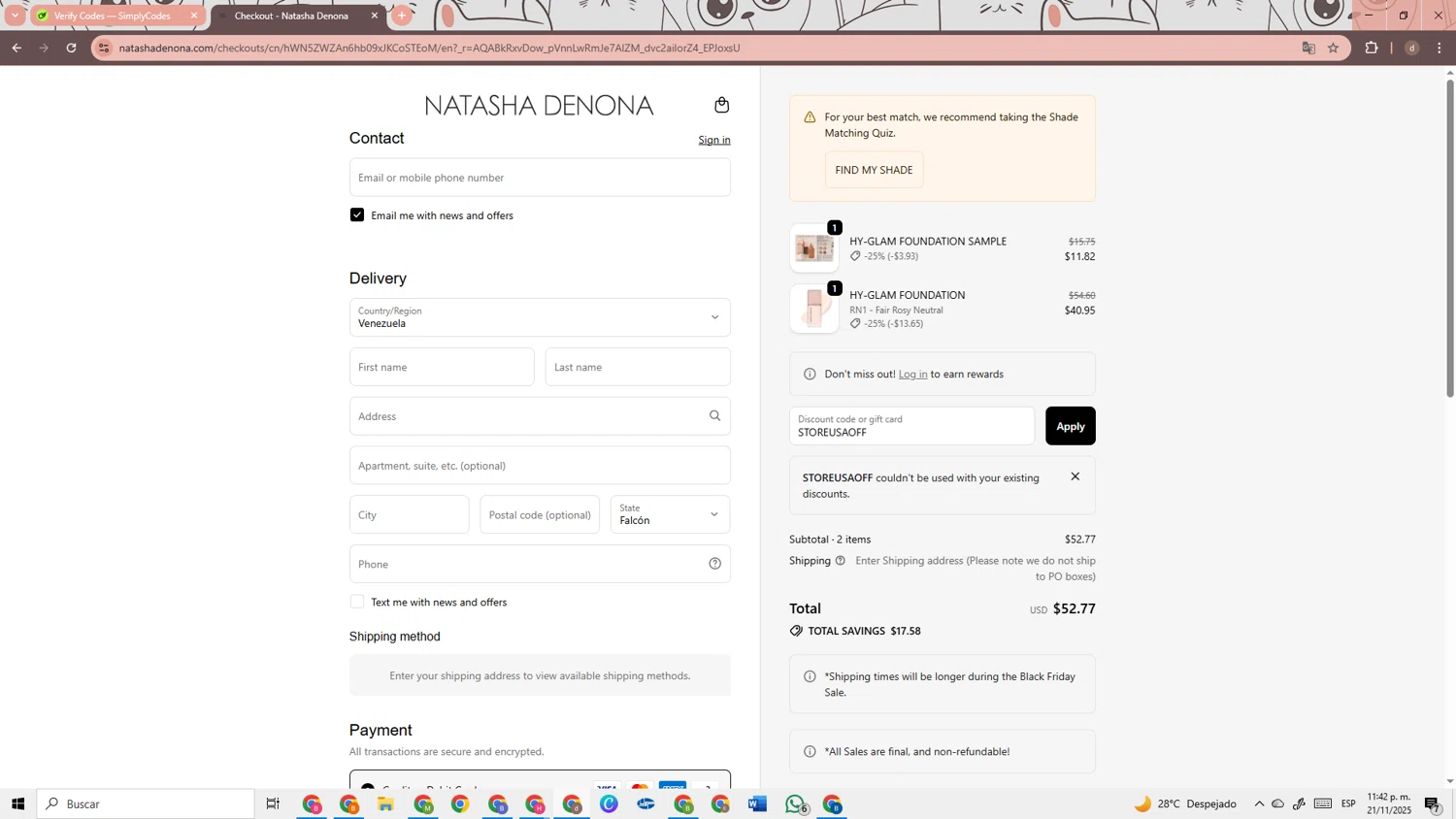Click the Phone input field
The height and width of the screenshot is (819, 1456).
point(540,564)
